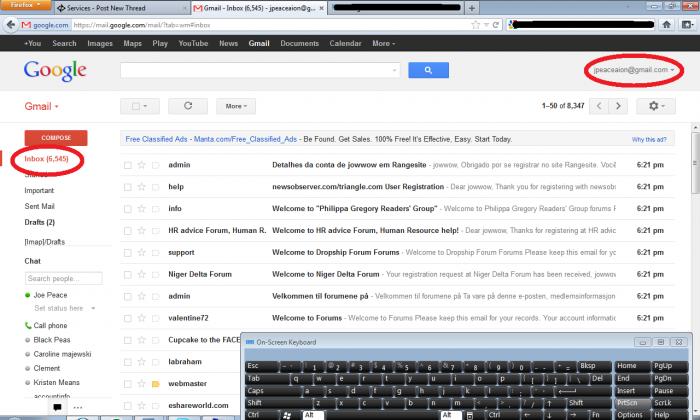
Task: Open the Sent Mail folder
Action: point(39,206)
